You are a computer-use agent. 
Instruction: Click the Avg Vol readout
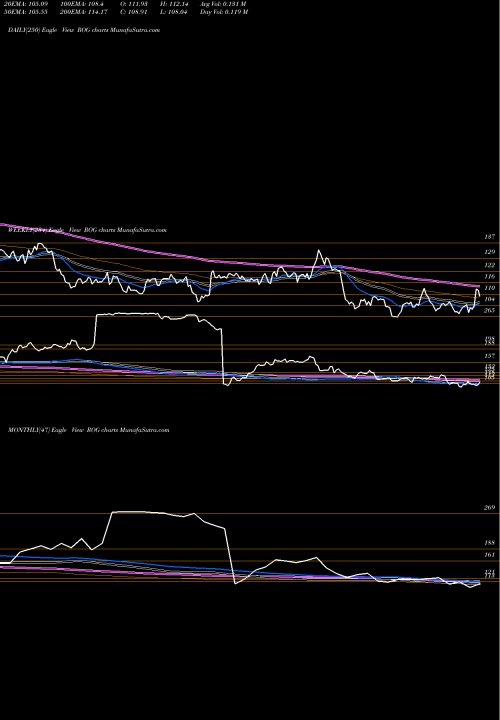(223, 4)
